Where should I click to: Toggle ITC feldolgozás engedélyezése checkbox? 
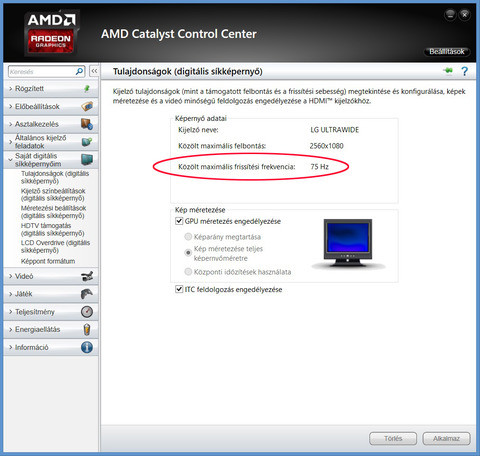coord(179,289)
